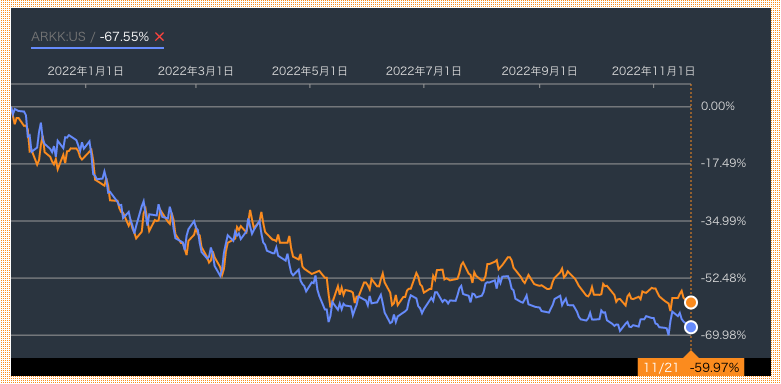The height and width of the screenshot is (384, 781).
Task: Select the 2022年3月1日 axis date label
Action: tap(195, 71)
